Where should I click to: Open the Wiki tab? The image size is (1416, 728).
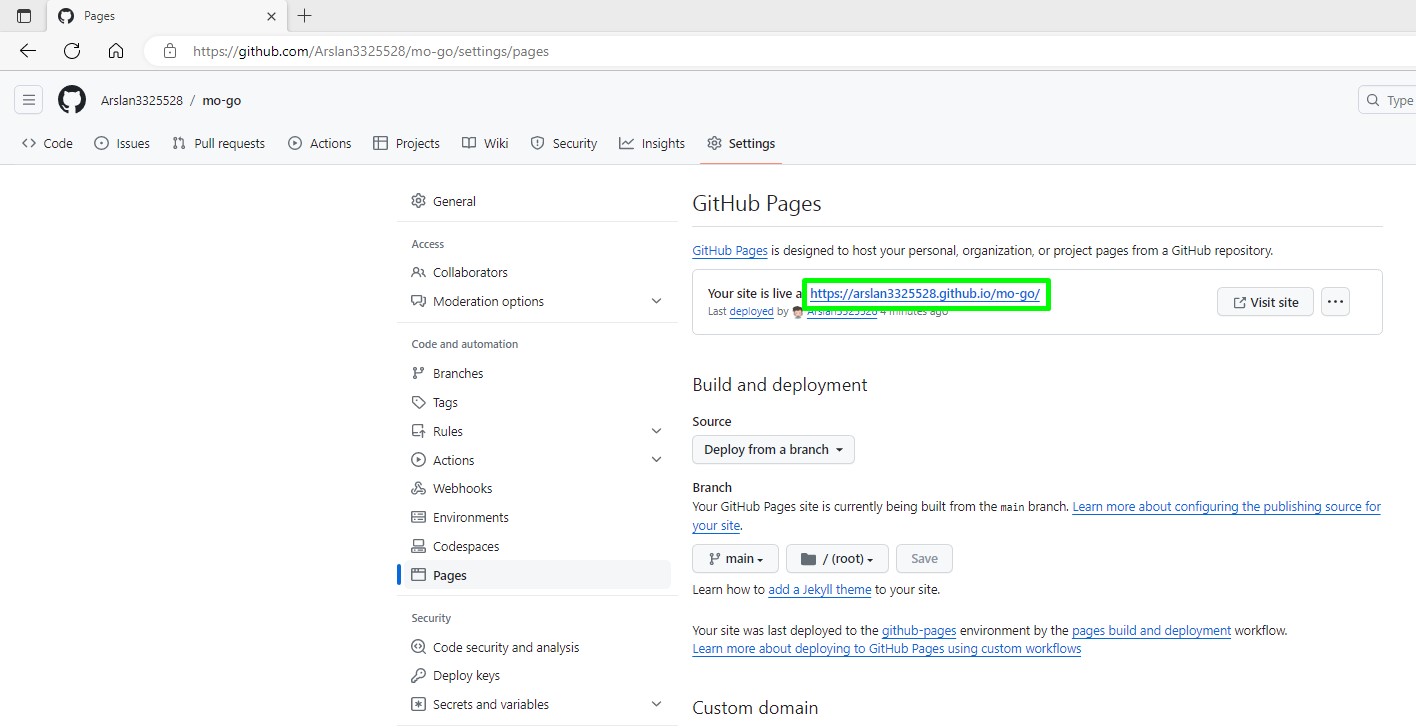pos(485,143)
